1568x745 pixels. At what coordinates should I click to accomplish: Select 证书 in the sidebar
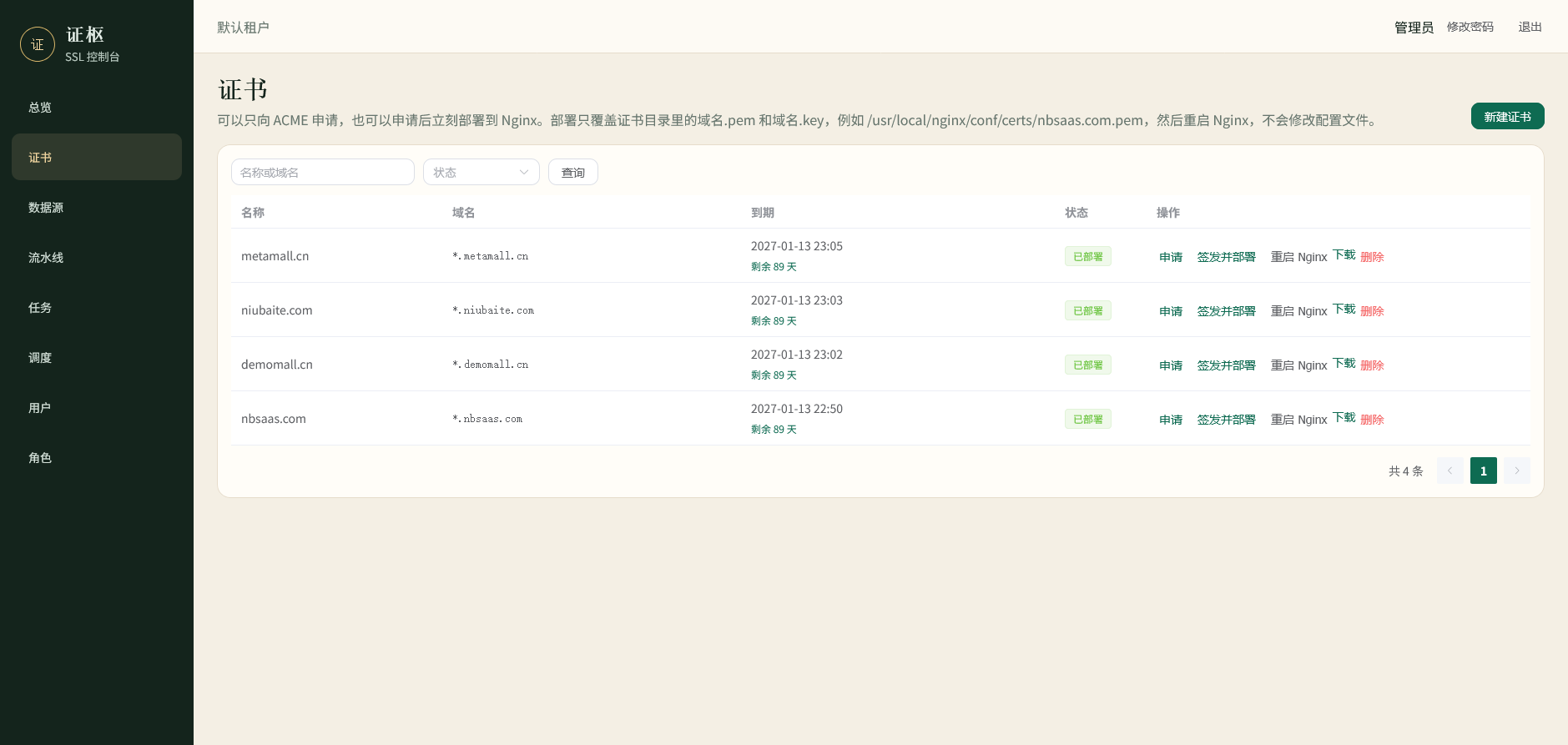[x=97, y=157]
